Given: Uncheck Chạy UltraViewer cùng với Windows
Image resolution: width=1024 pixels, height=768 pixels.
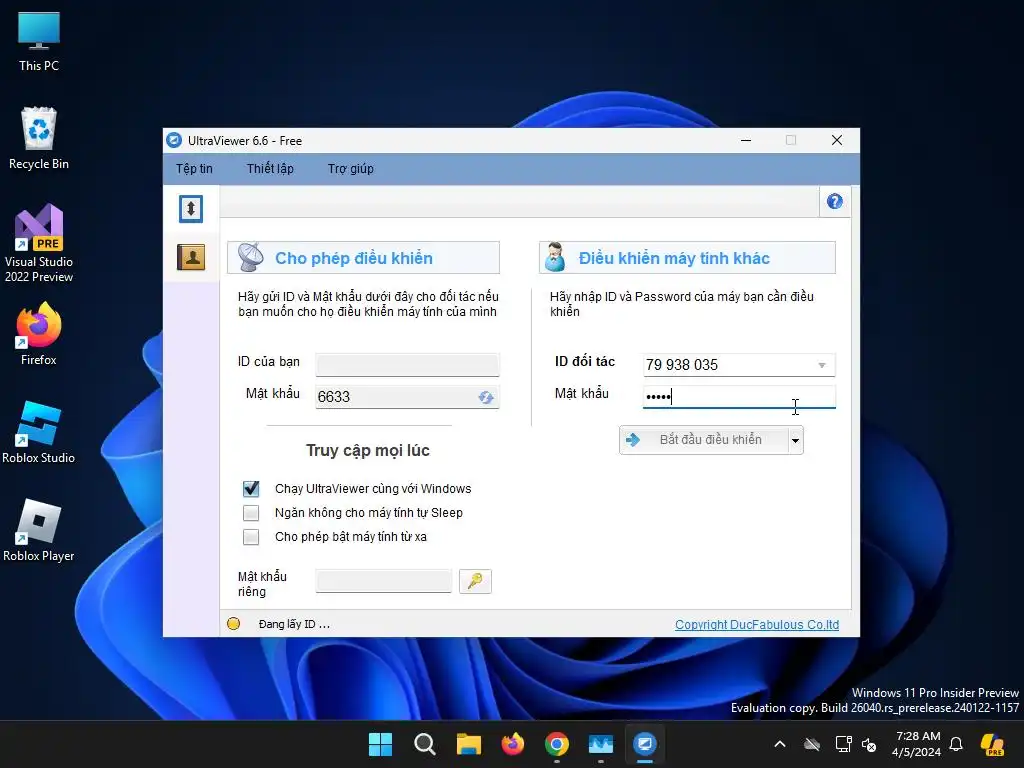Looking at the screenshot, I should click(251, 488).
